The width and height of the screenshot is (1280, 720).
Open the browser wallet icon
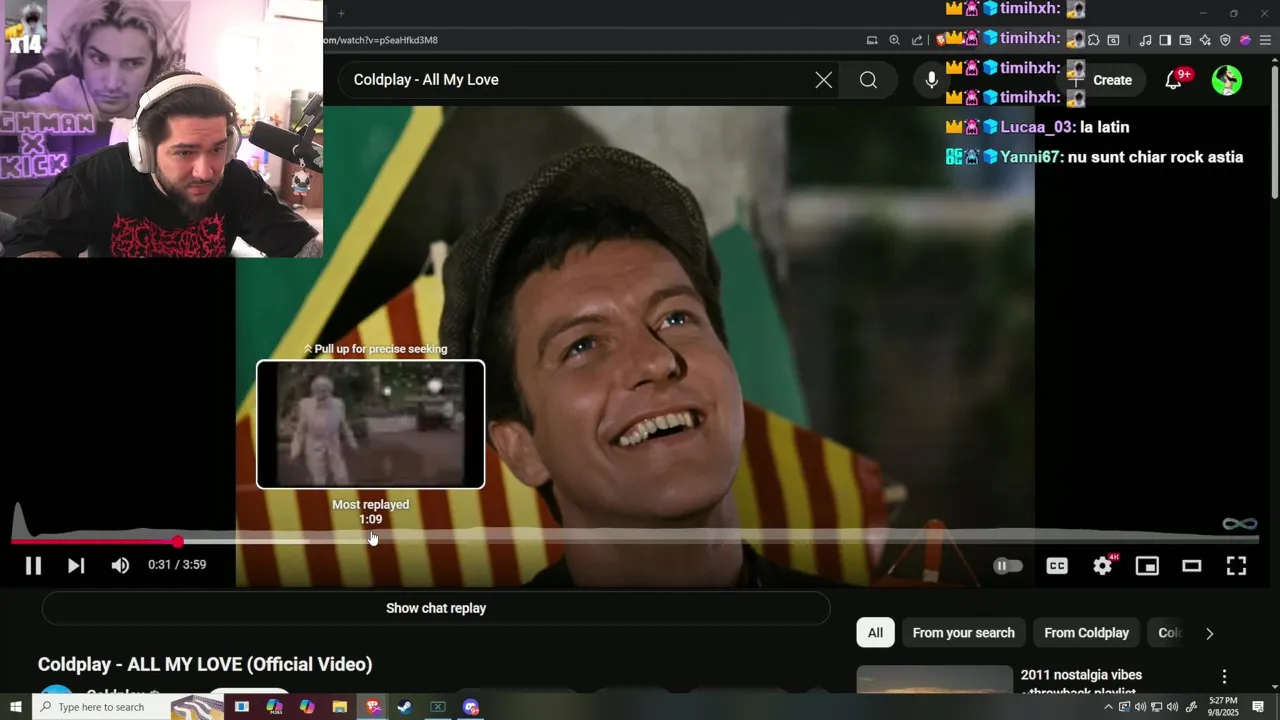tap(1185, 40)
